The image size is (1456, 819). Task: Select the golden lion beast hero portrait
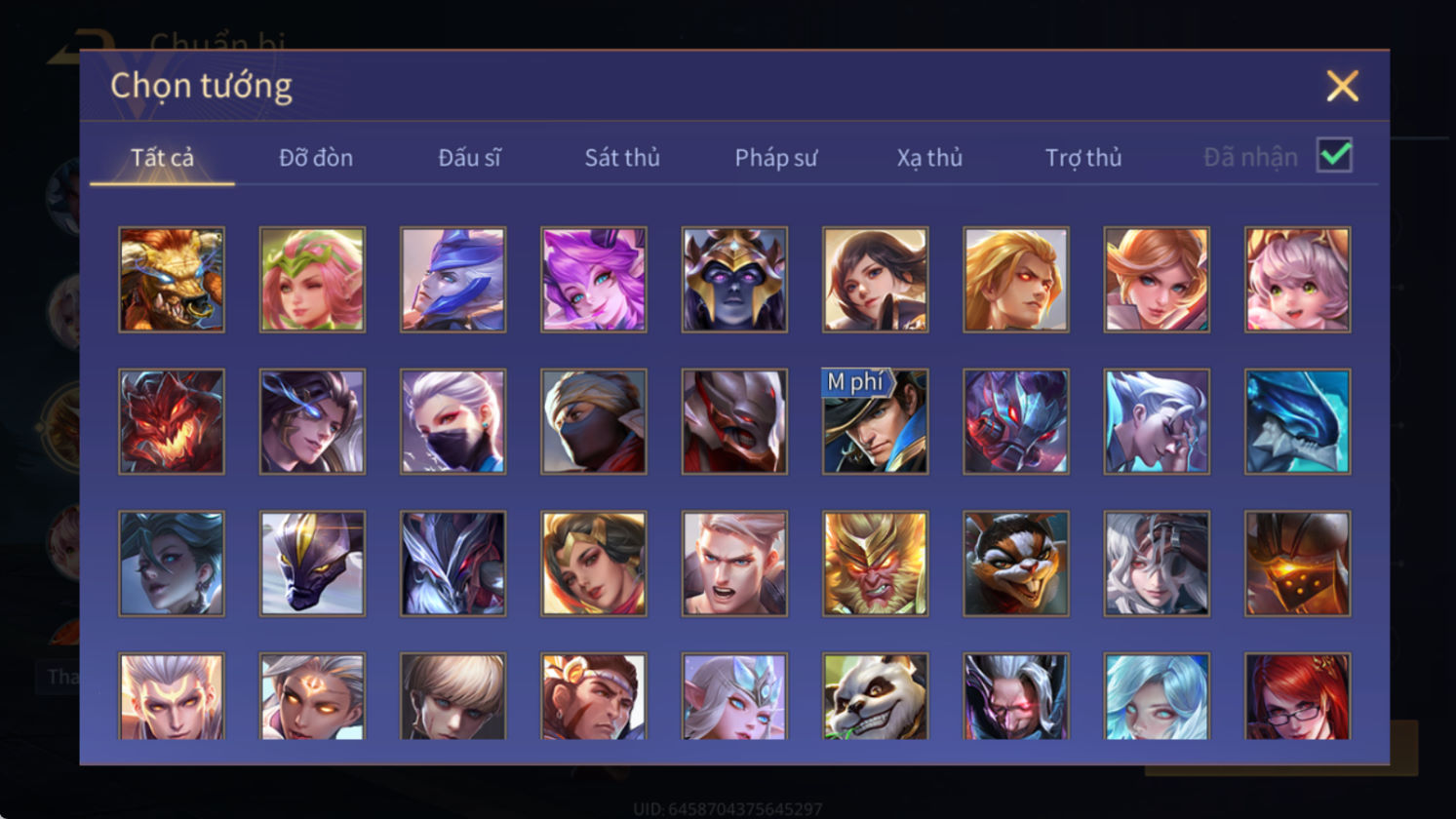172,280
